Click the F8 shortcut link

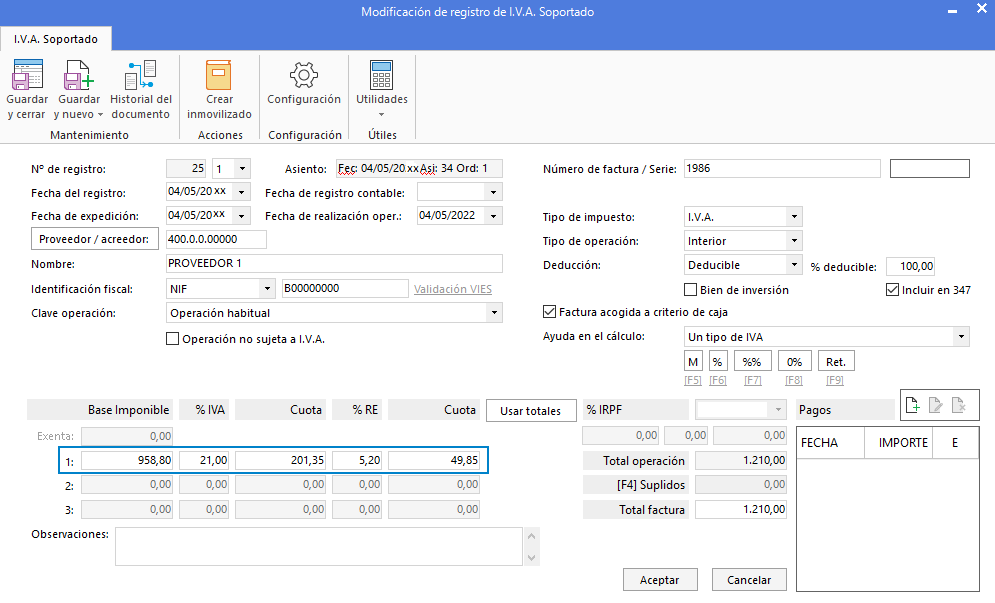click(794, 380)
